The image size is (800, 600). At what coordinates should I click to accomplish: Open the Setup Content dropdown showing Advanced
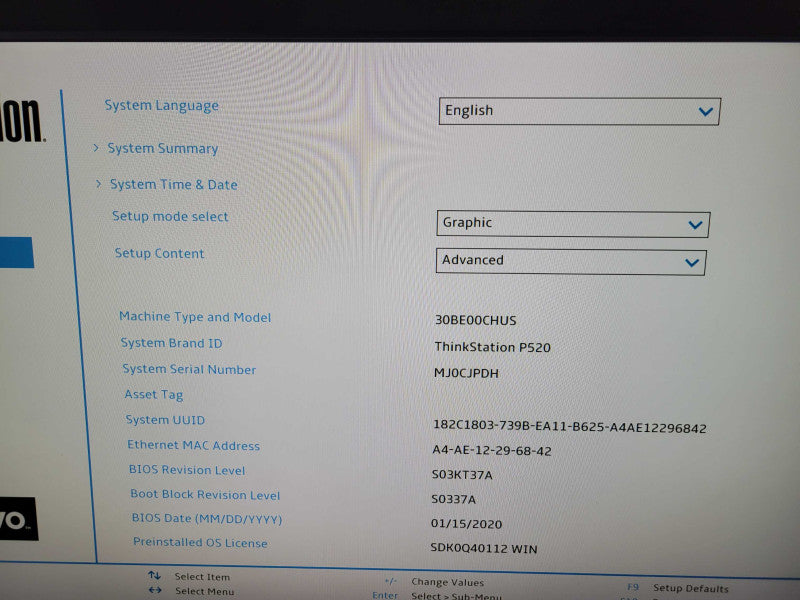[571, 262]
